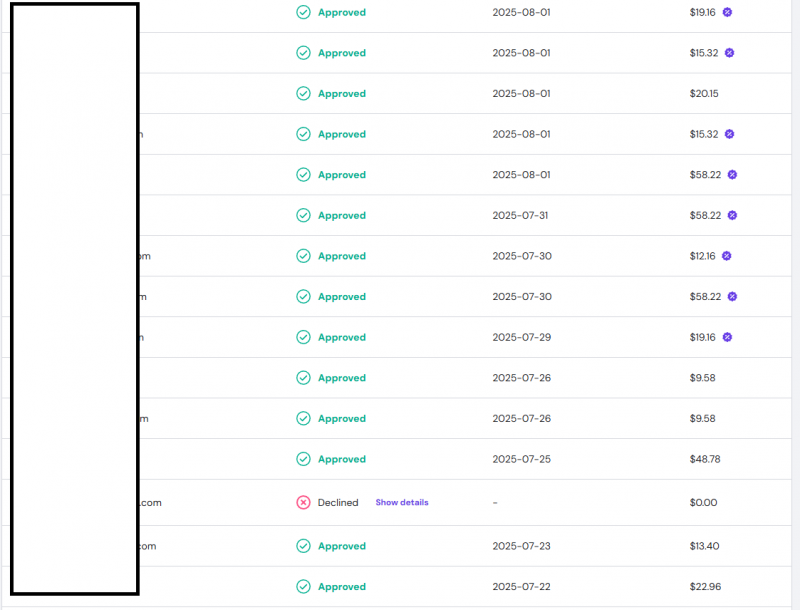Click the date 2025-07-31

coord(521,215)
